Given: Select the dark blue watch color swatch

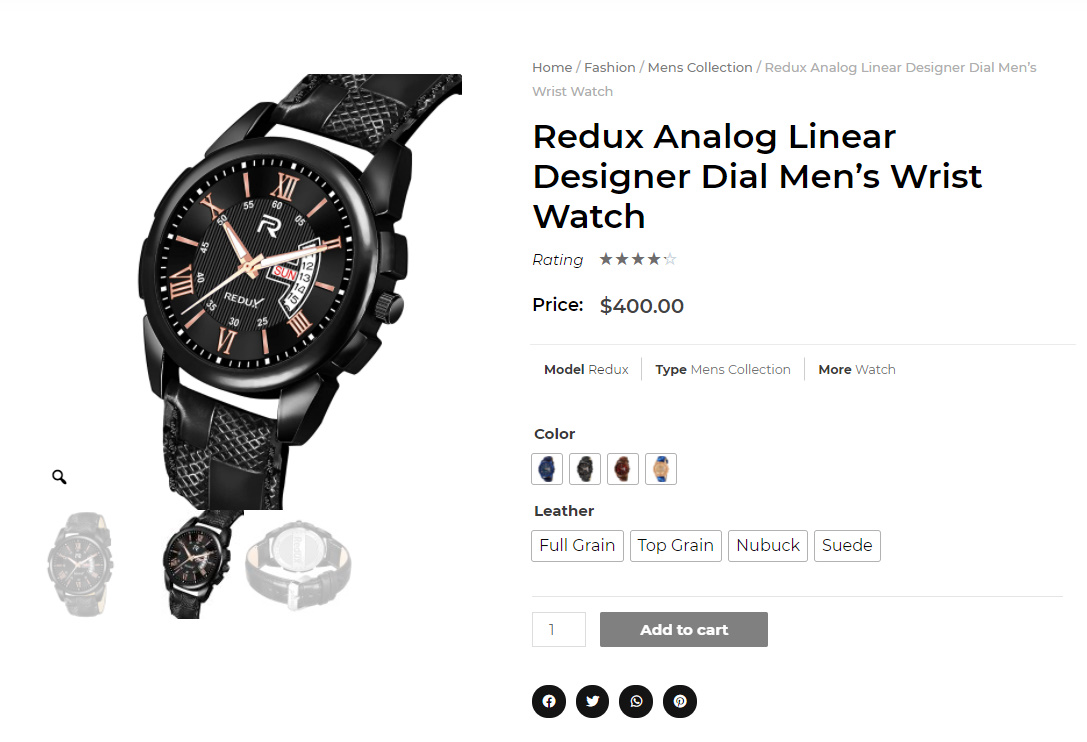Looking at the screenshot, I should pyautogui.click(x=547, y=469).
